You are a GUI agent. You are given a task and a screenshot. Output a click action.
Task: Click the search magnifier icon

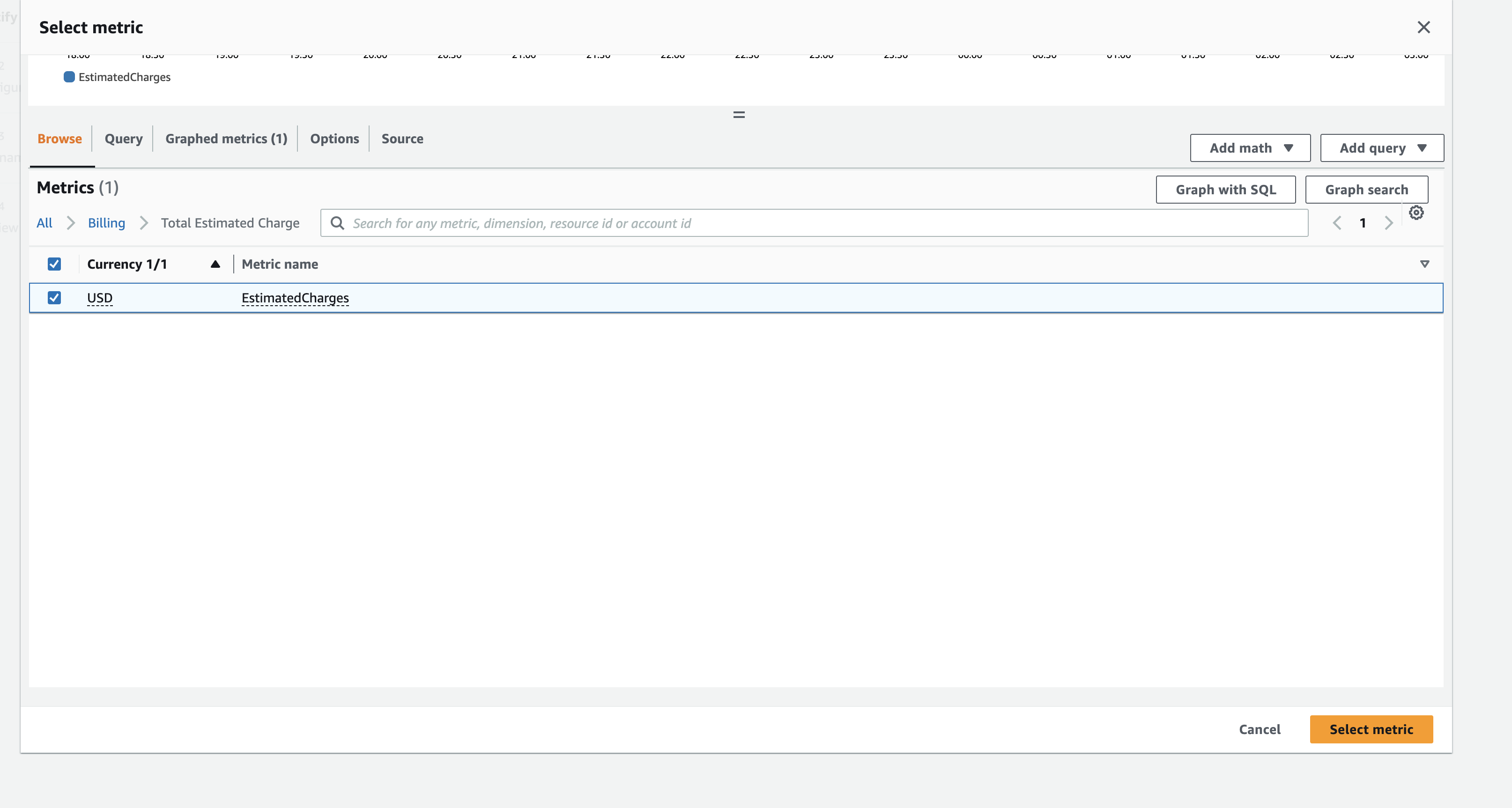tap(337, 223)
